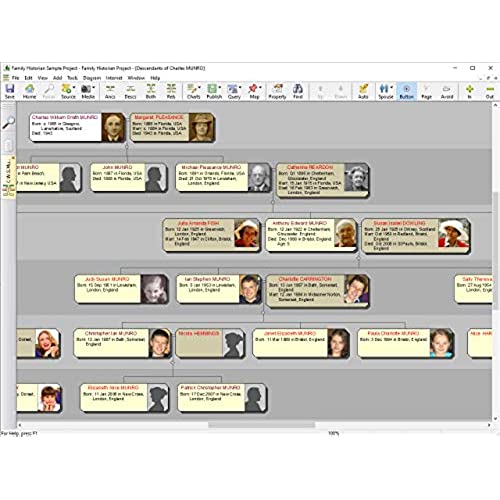This screenshot has height=500, width=500.
Task: Open the Diagram menu
Action: click(92, 78)
